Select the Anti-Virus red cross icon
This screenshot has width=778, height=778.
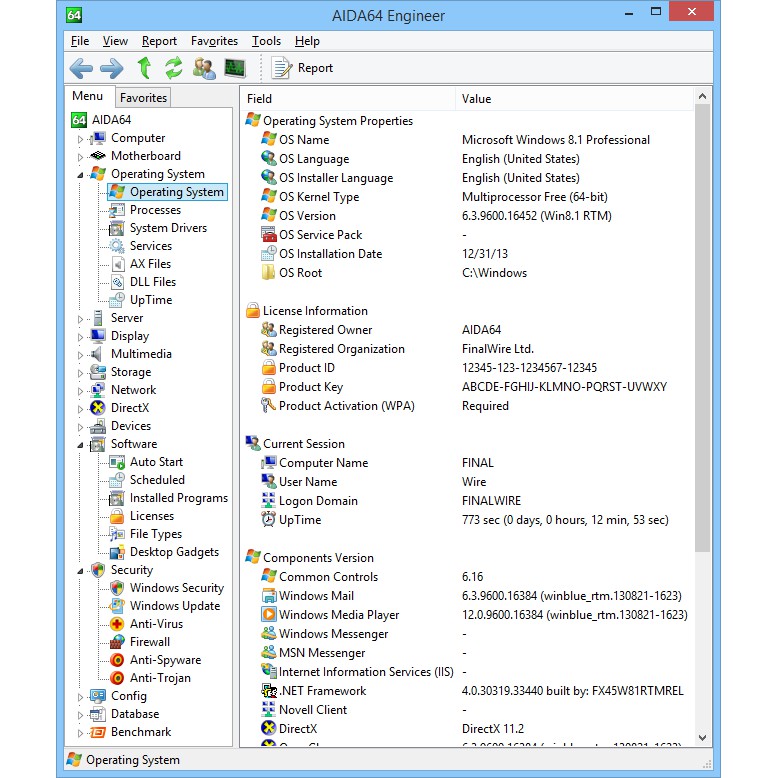pyautogui.click(x=117, y=624)
